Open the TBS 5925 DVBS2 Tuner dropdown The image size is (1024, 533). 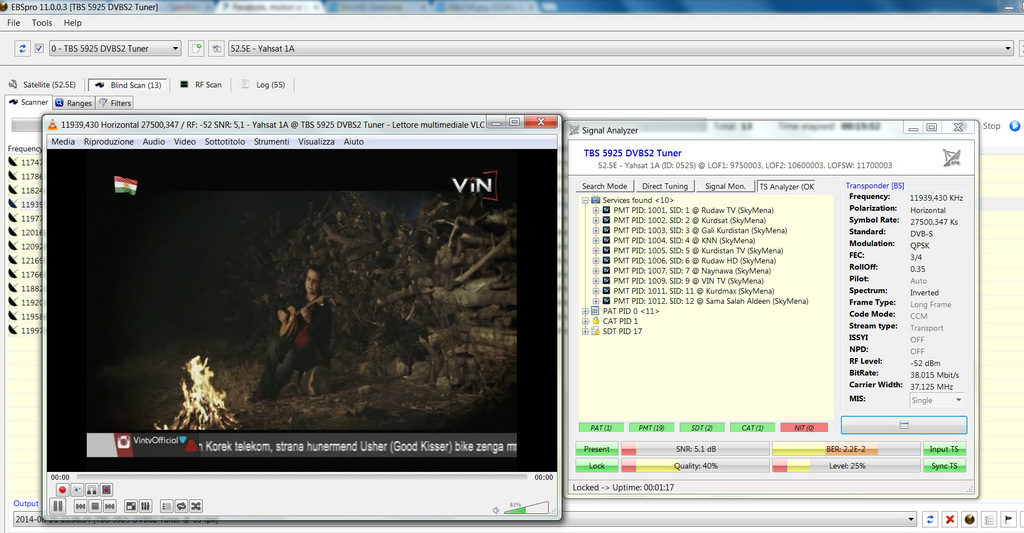point(115,48)
